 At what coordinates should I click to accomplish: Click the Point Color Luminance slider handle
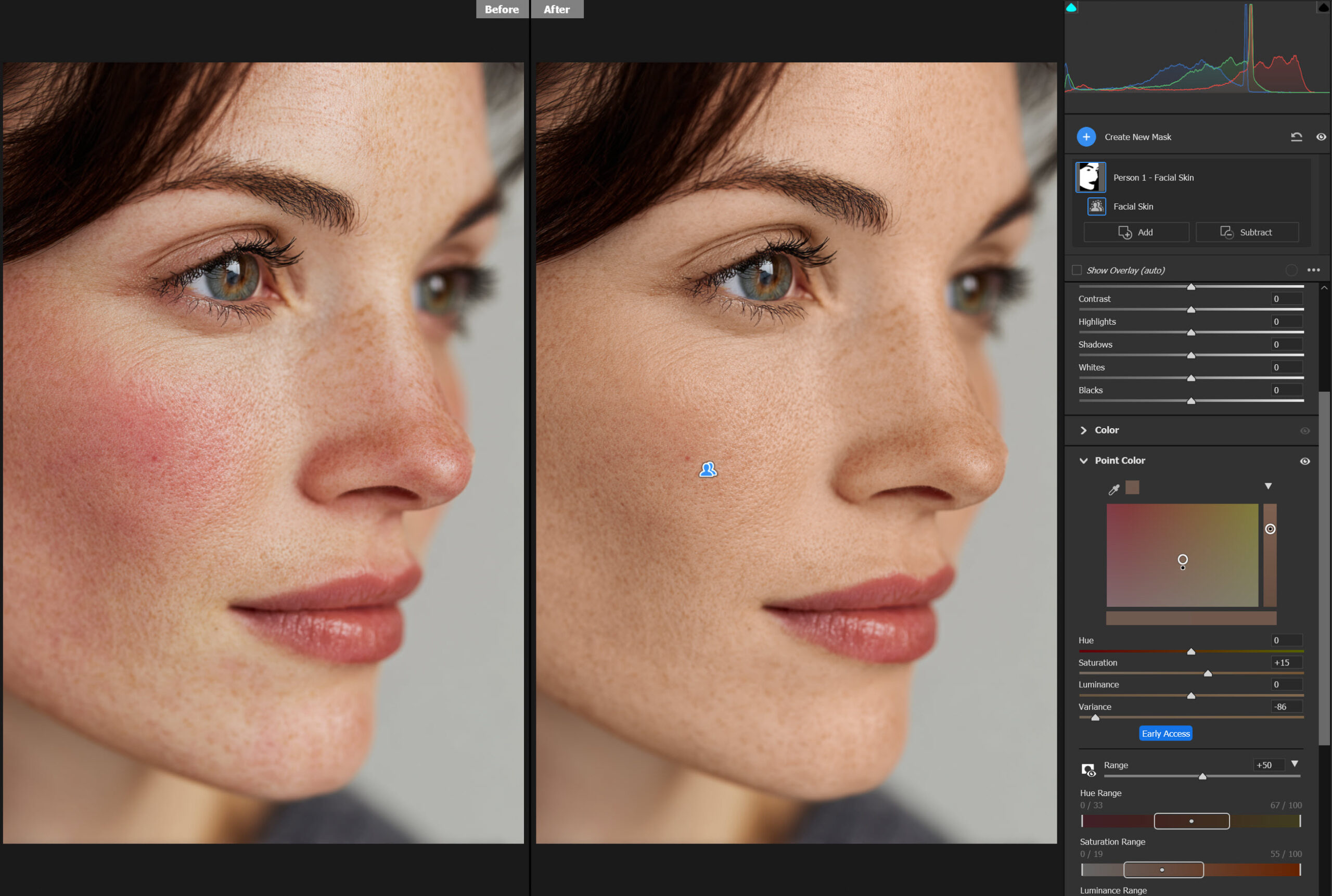pos(1191,696)
